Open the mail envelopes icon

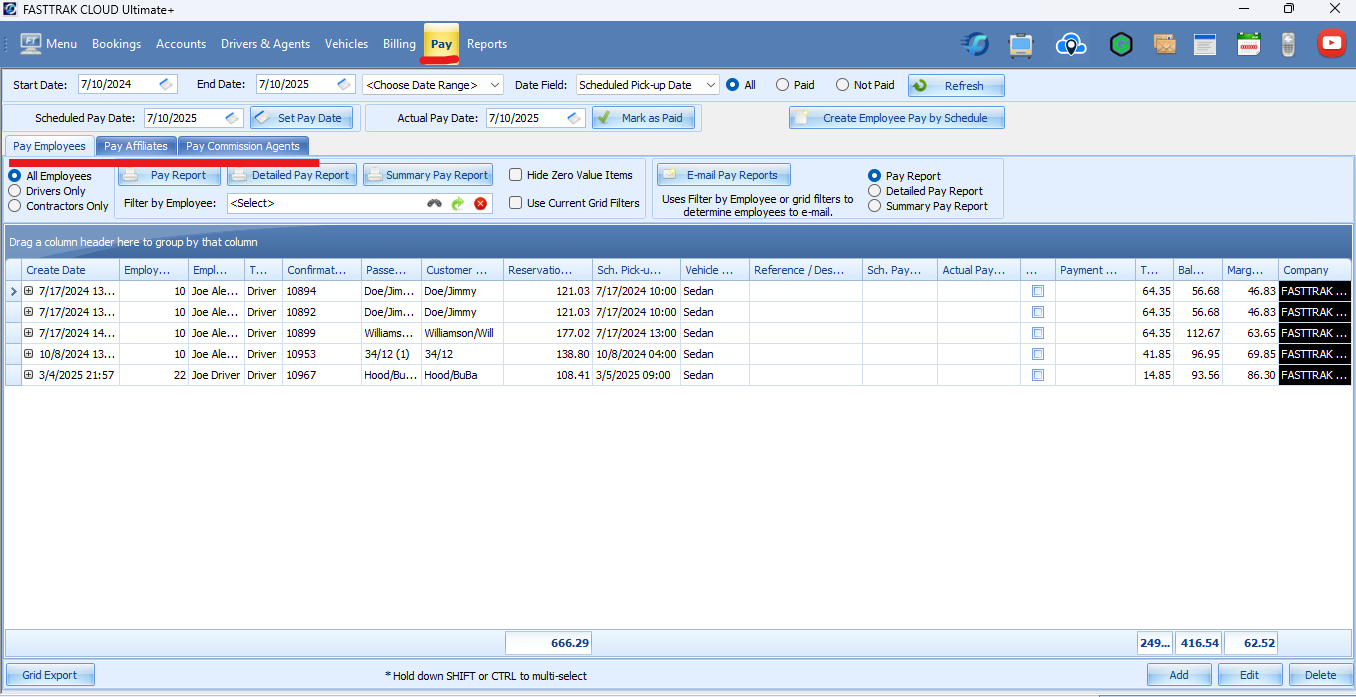point(1164,44)
